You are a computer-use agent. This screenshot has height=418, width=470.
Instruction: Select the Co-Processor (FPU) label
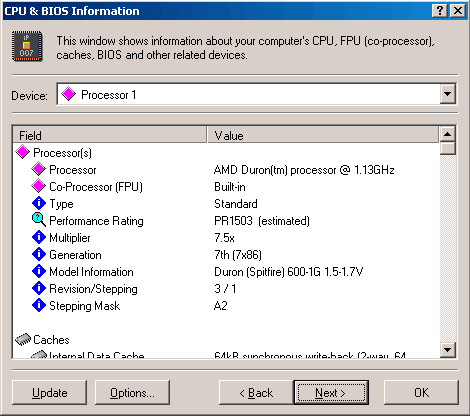96,187
